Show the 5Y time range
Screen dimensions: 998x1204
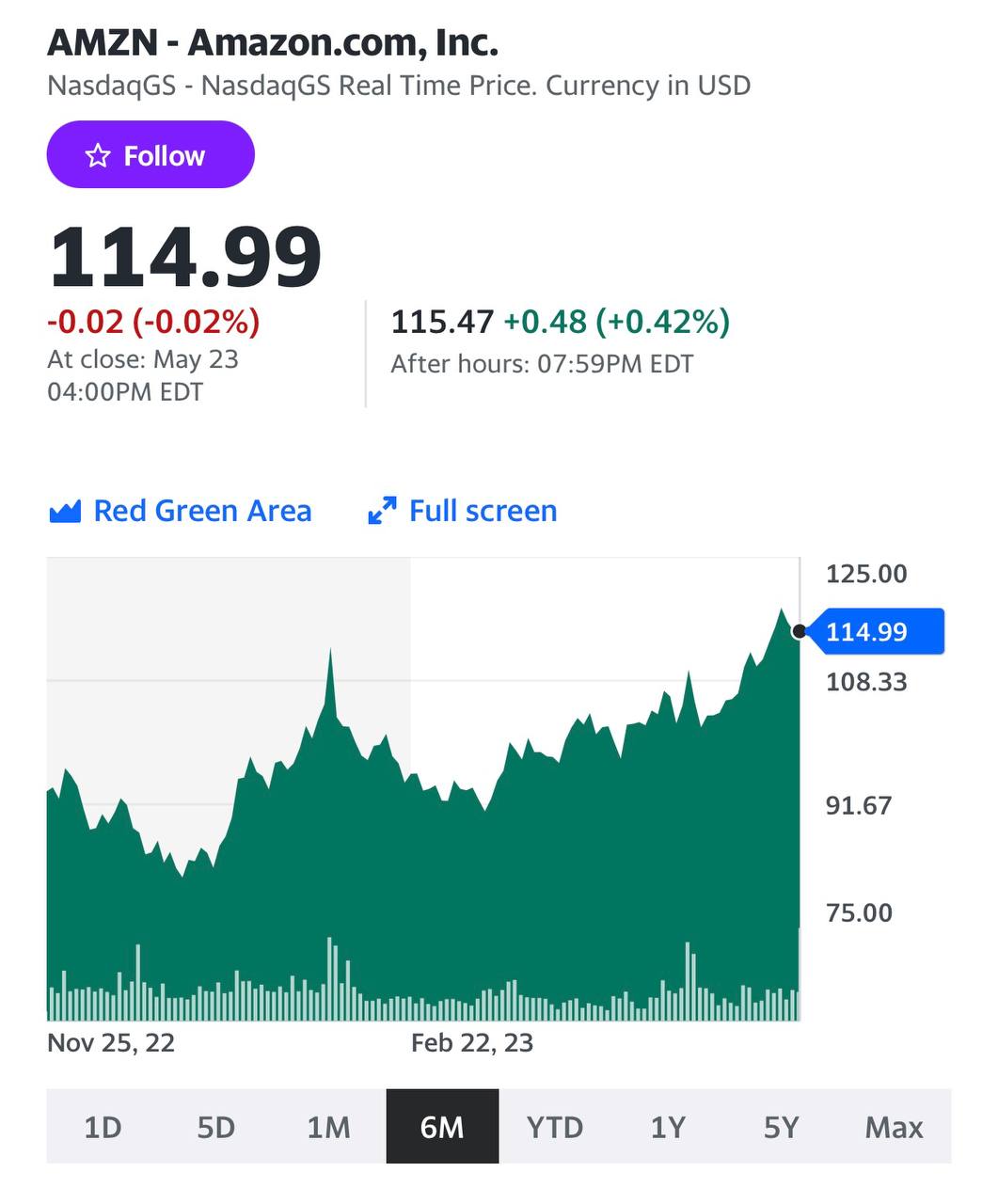tap(781, 1127)
